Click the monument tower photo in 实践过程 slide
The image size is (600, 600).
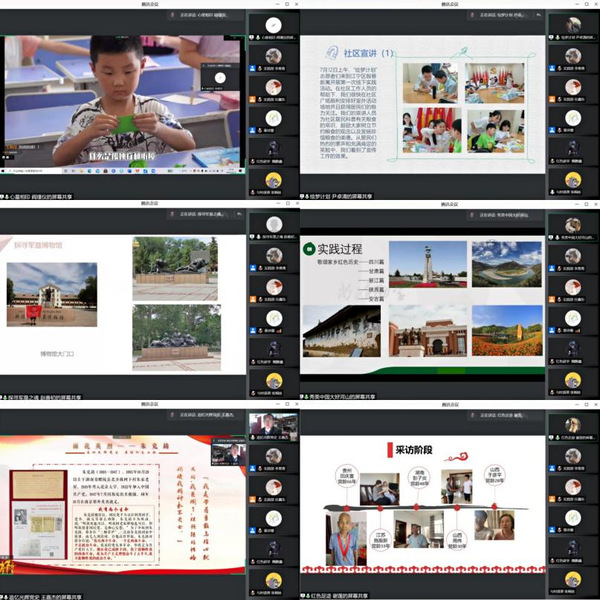point(427,264)
